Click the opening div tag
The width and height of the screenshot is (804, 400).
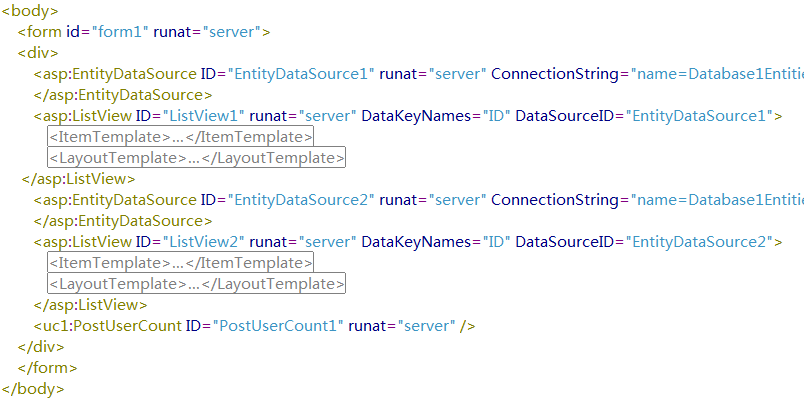pyautogui.click(x=38, y=53)
